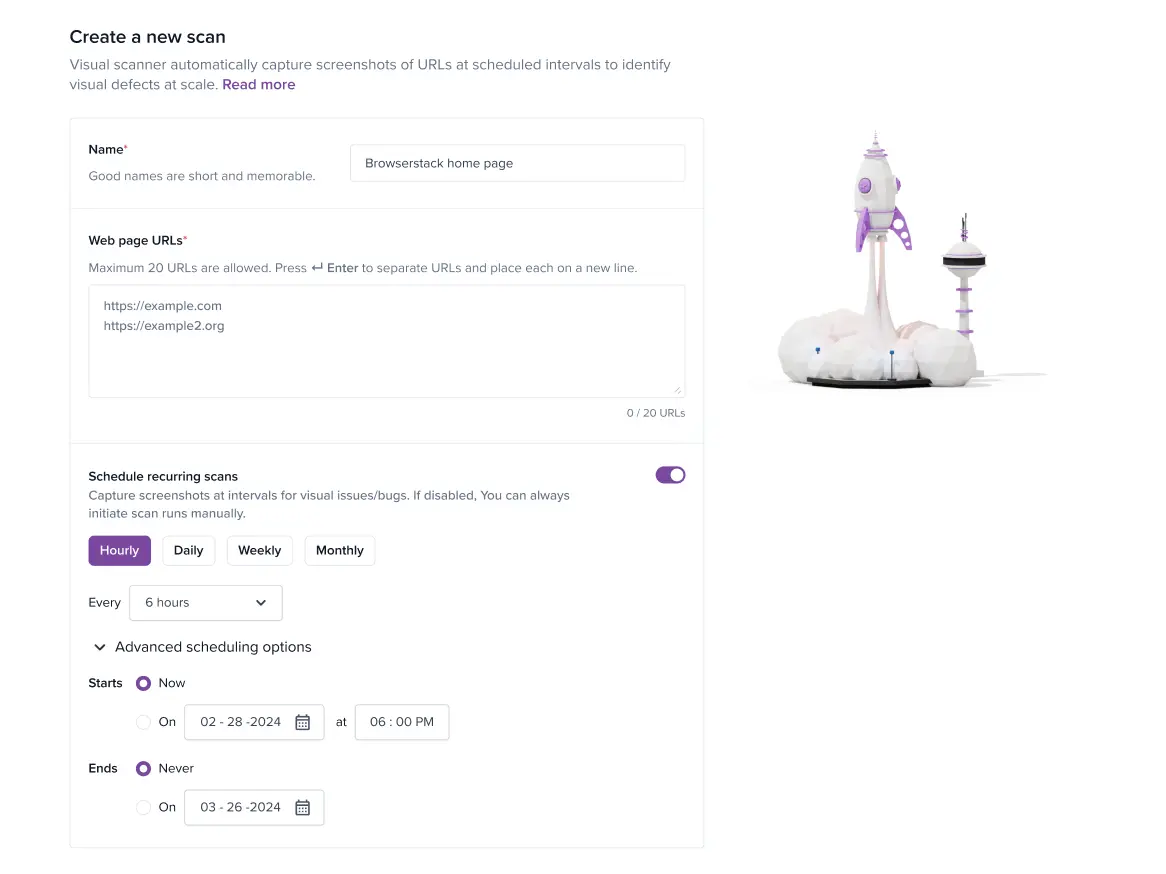Choose the Ends Never radio option
Image resolution: width=1166 pixels, height=874 pixels.
pos(144,769)
